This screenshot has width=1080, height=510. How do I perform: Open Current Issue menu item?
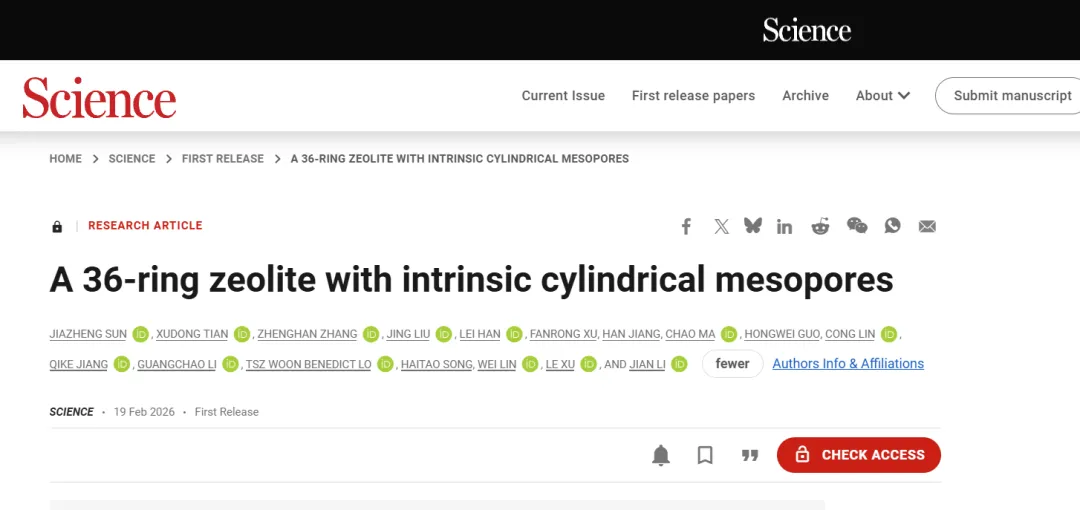click(x=563, y=96)
